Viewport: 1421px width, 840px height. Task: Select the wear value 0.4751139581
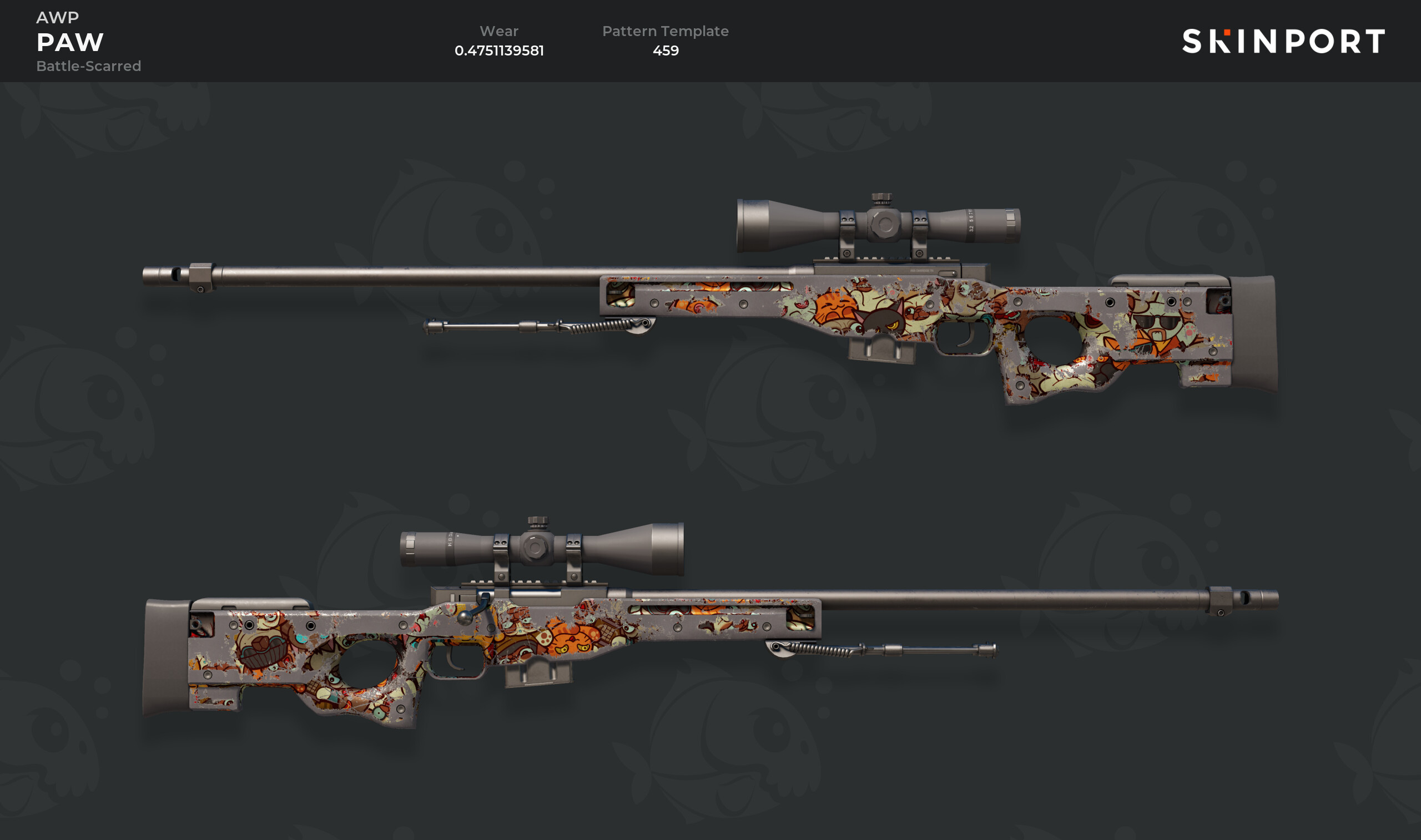tap(499, 50)
